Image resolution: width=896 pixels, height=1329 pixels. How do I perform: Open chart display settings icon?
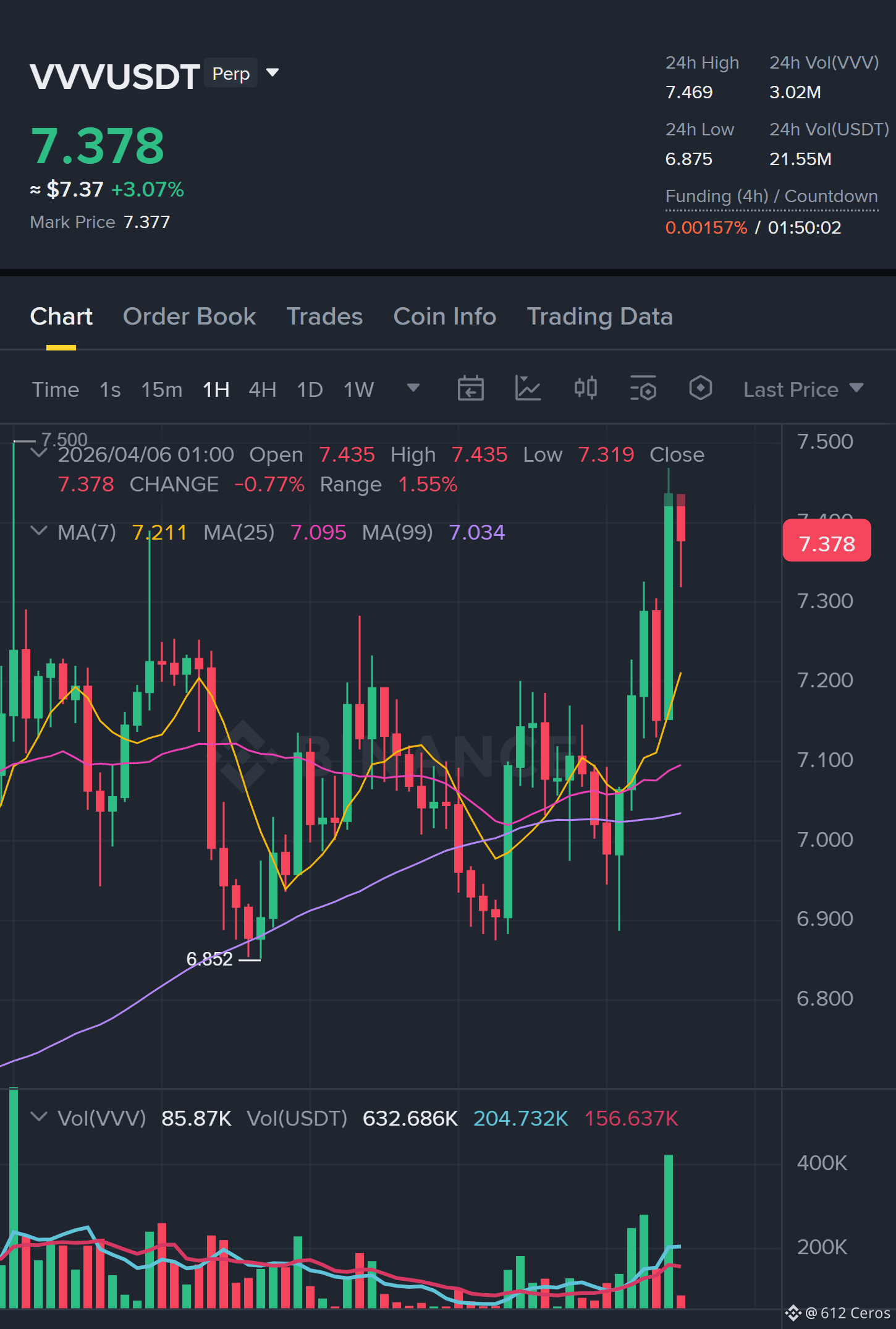pos(643,389)
